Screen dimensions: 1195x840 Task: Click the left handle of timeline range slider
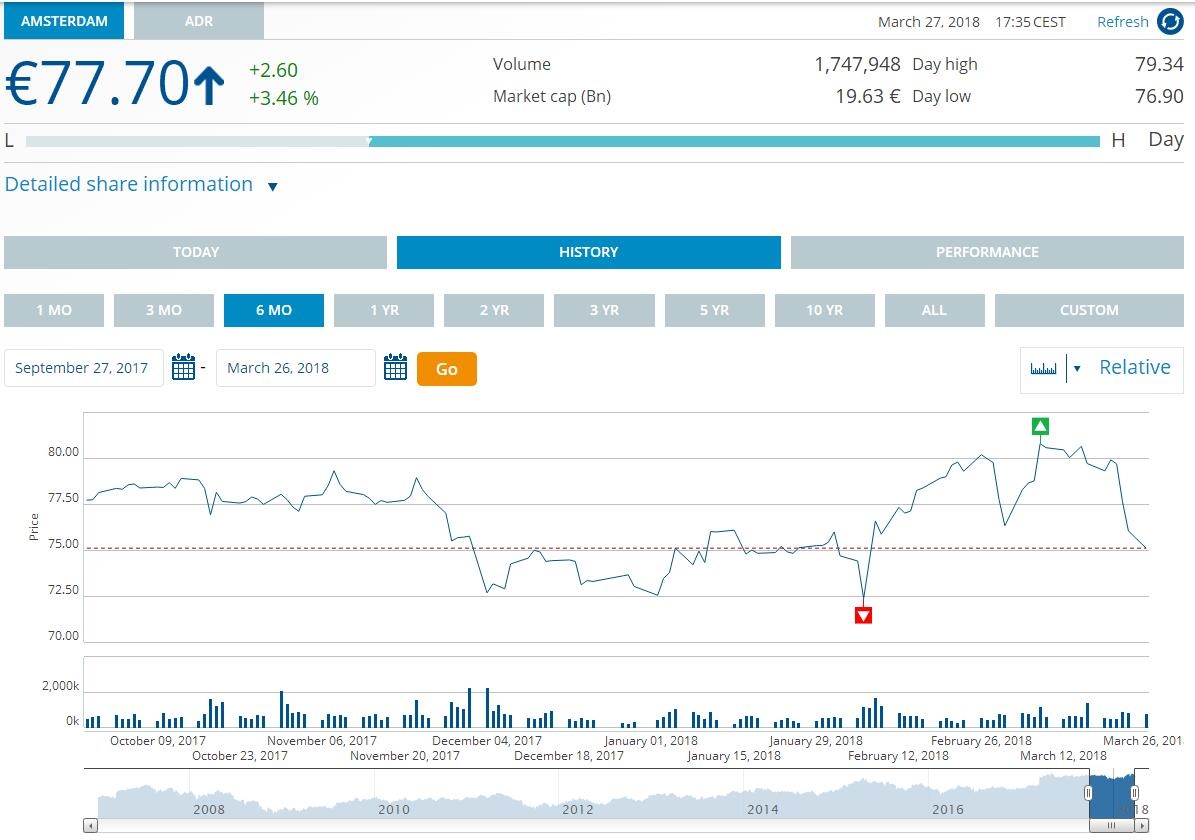tap(1089, 793)
